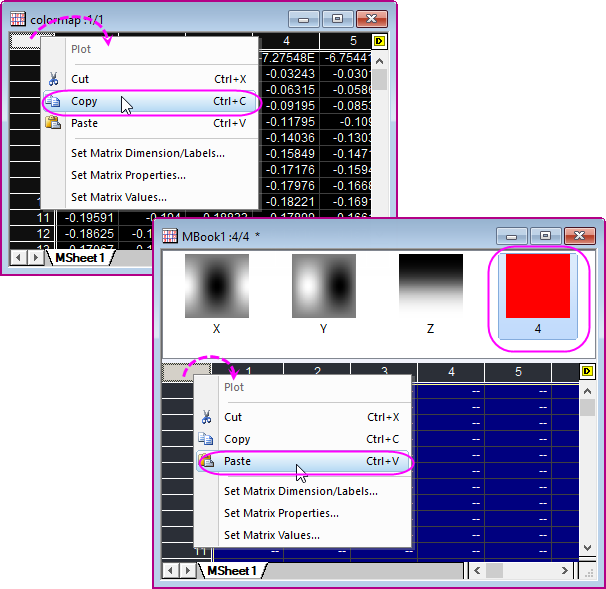Screen dimensions: 606x589
Task: Click the yellow corner icon in MBook1 header
Action: (x=587, y=373)
